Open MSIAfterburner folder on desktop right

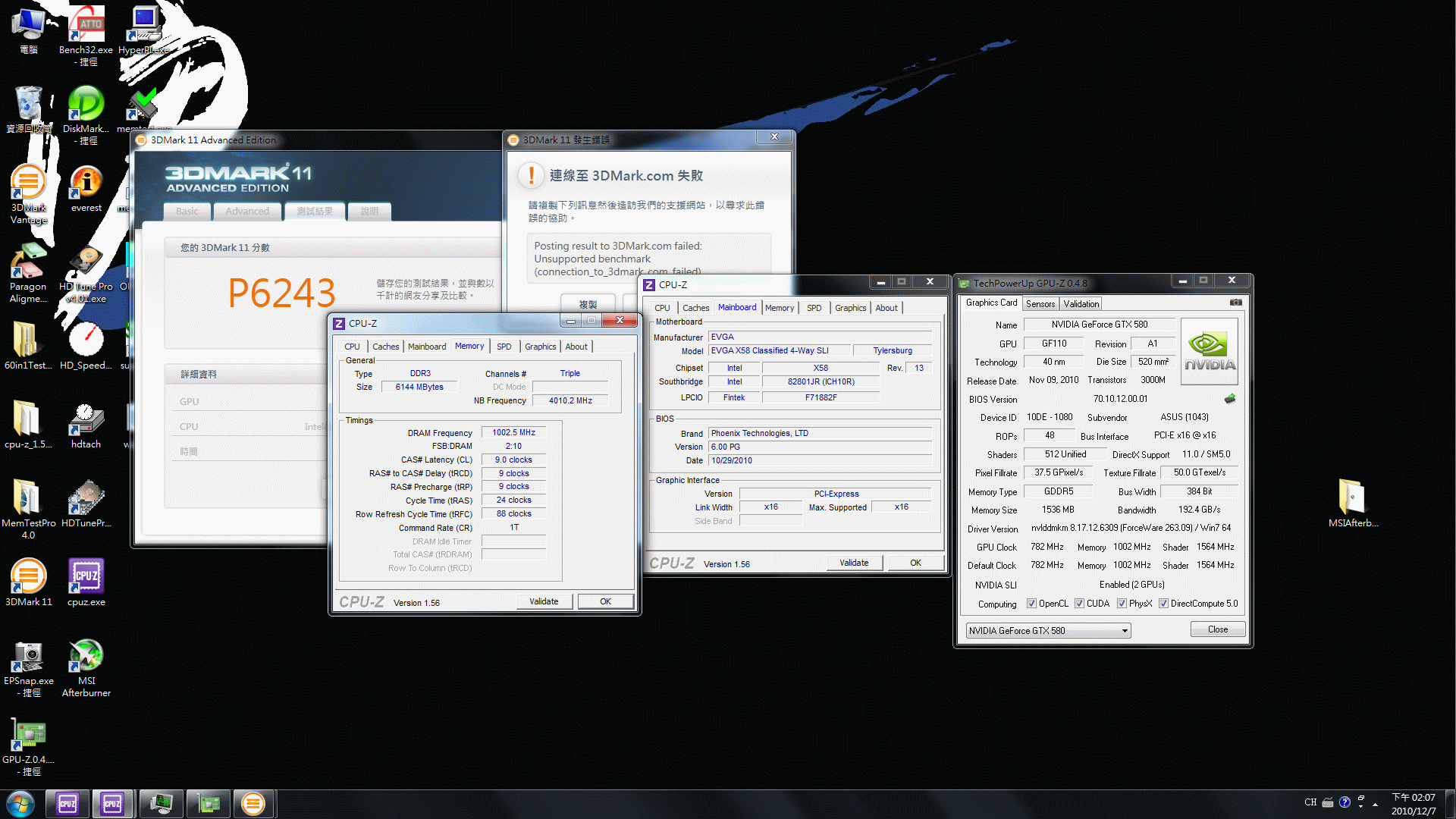1352,504
